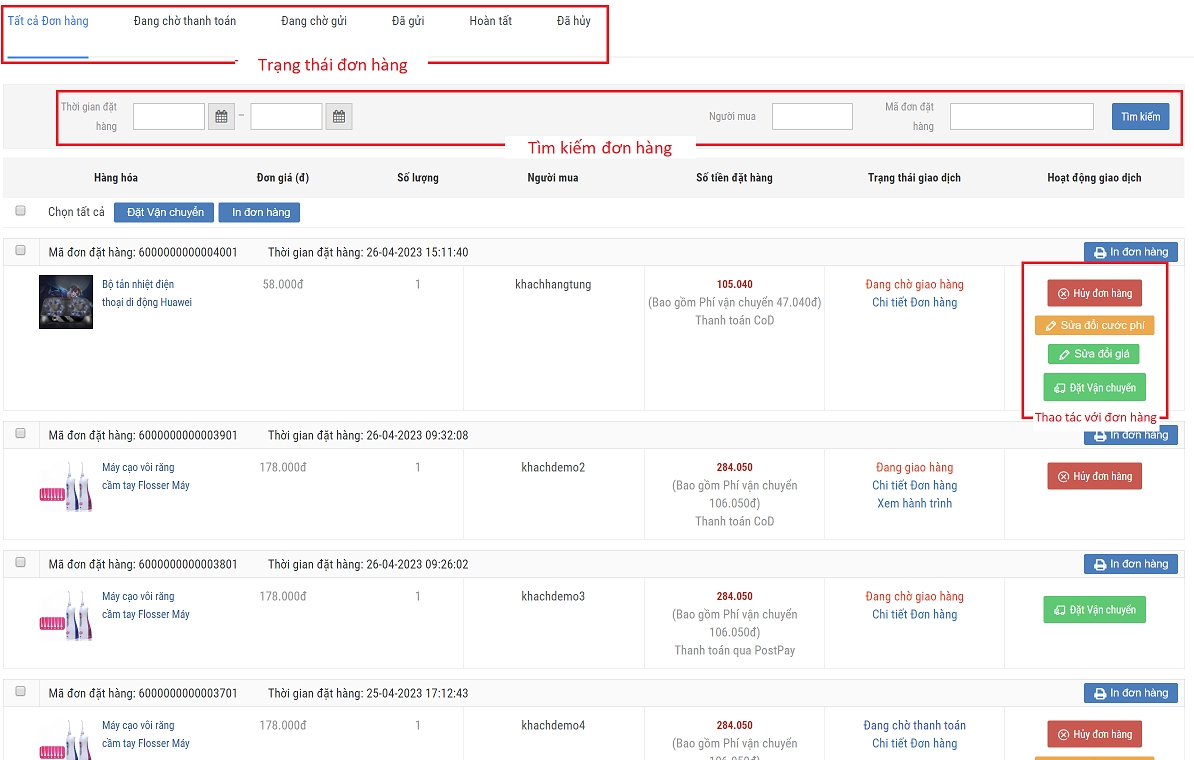Switch to the Đang chờ thanh toán tab

coord(185,21)
